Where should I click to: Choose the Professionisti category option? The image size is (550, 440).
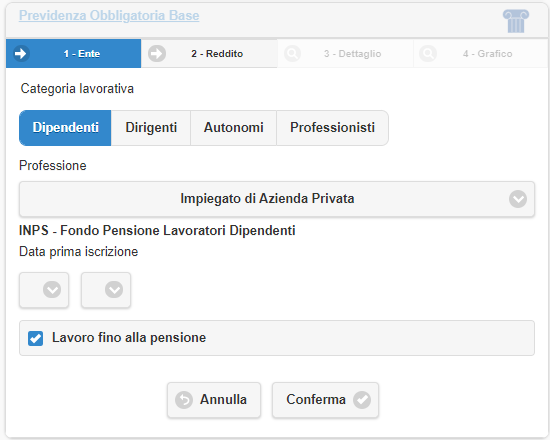click(333, 128)
